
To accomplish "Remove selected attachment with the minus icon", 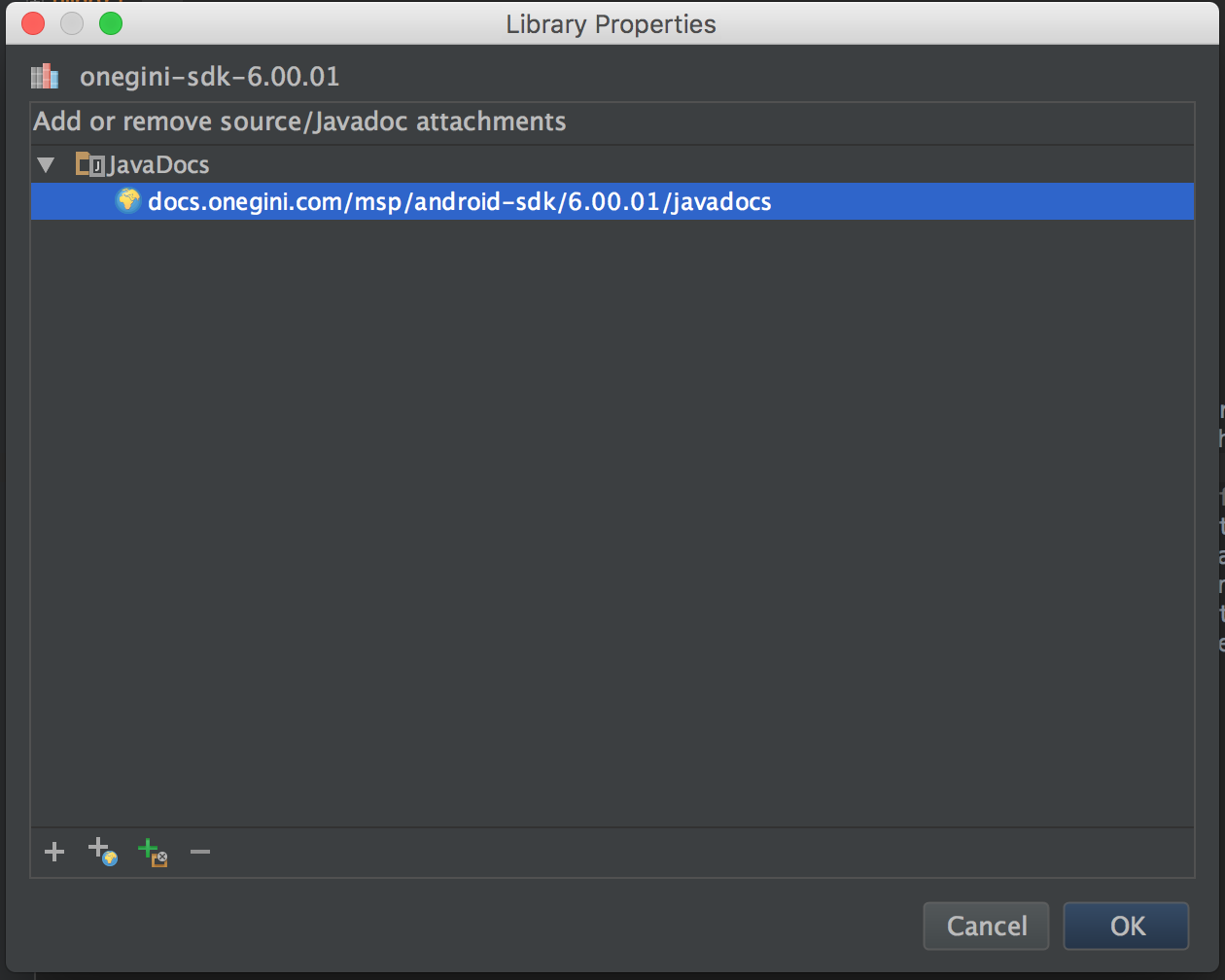I will [x=199, y=852].
